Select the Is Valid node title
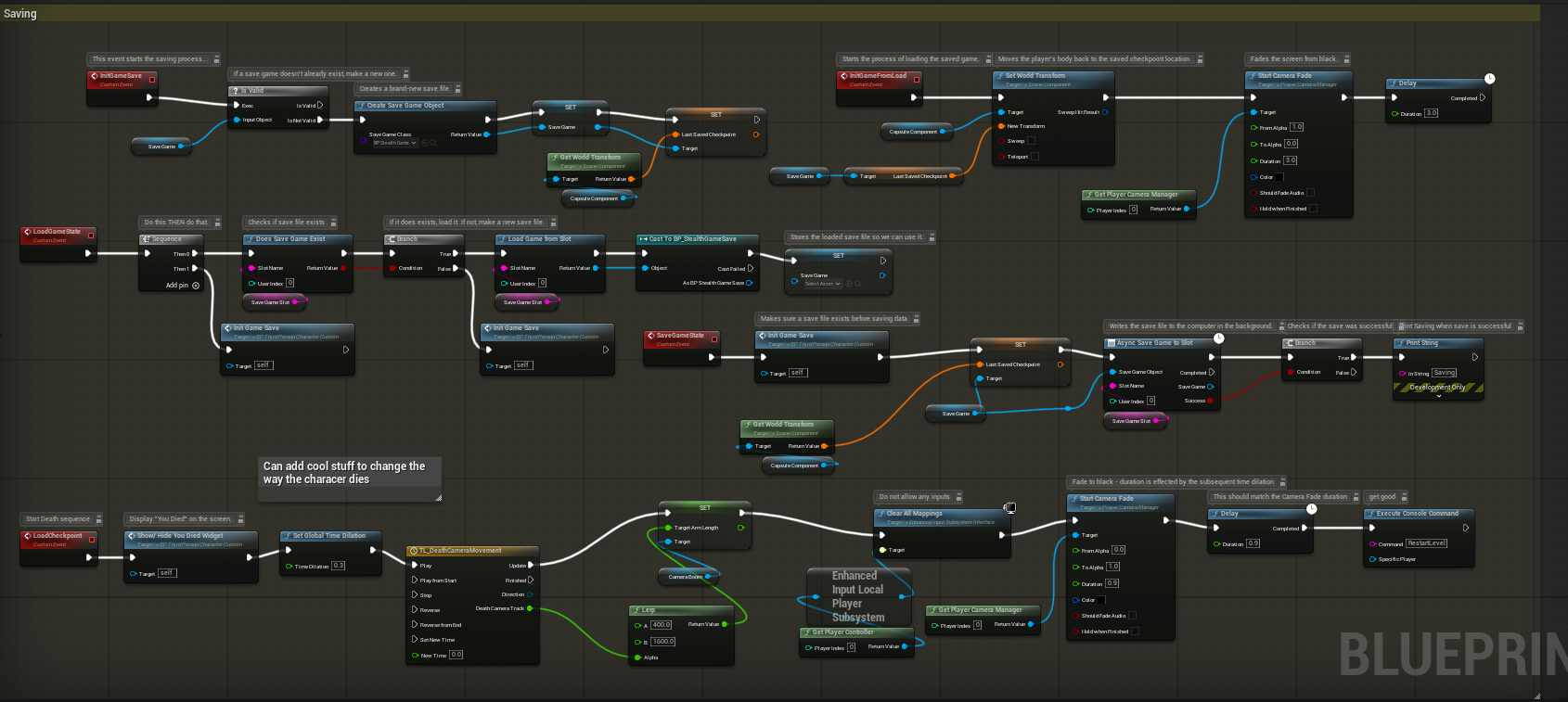 [252, 91]
